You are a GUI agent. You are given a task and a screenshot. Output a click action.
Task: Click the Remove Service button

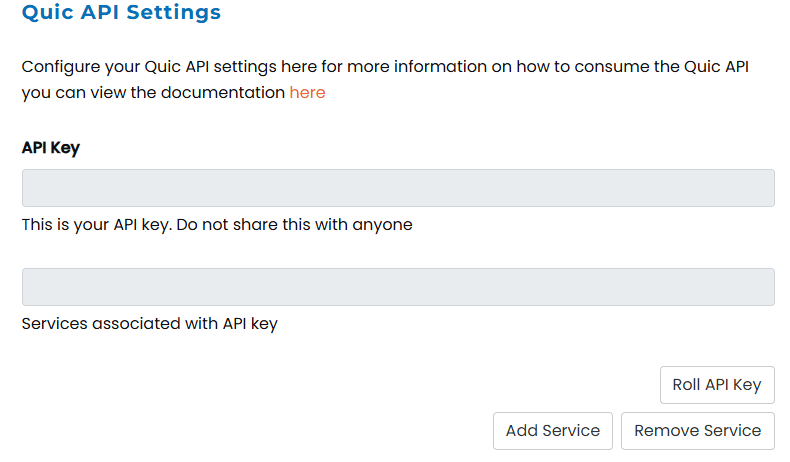tap(697, 431)
